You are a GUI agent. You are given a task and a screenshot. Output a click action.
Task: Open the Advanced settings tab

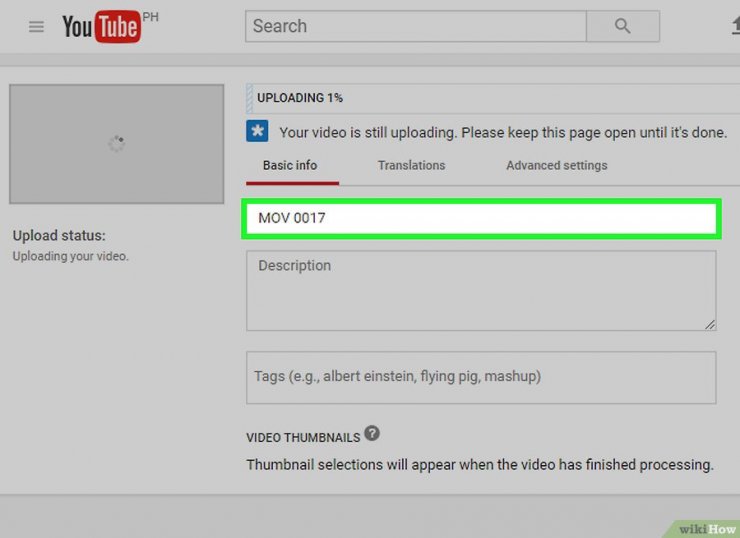click(x=556, y=165)
